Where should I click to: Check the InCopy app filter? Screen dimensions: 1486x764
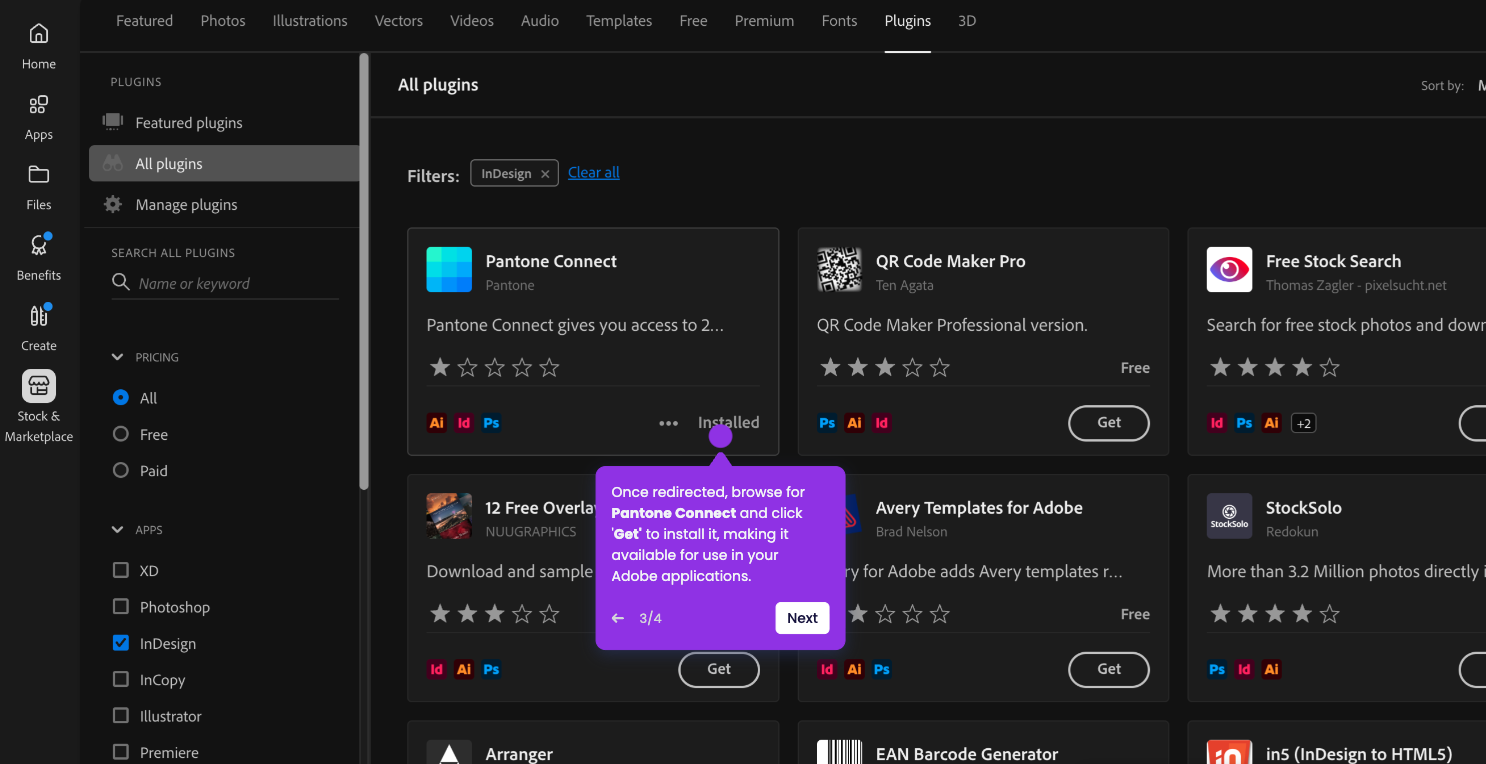121,680
